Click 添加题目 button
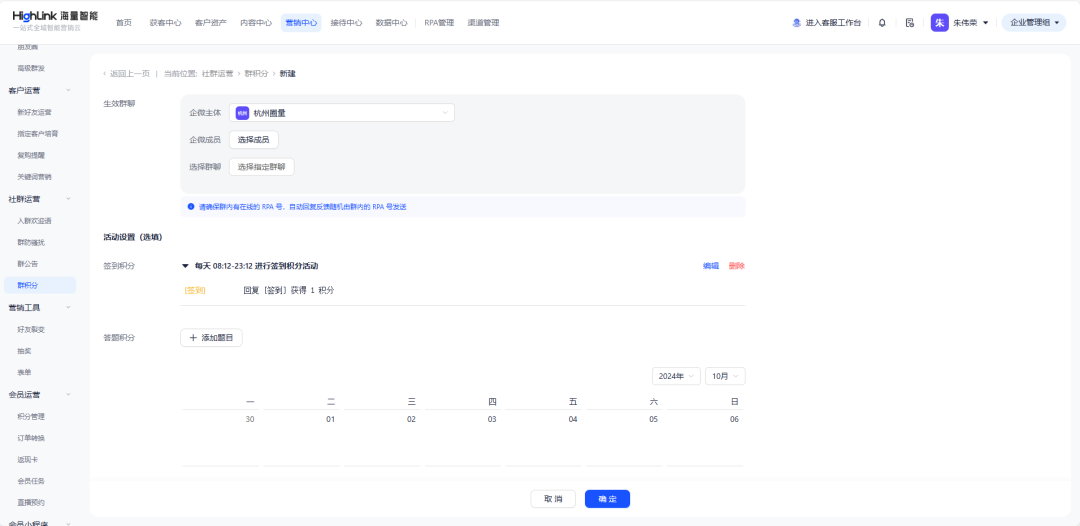This screenshot has height=526, width=1080. 211,338
